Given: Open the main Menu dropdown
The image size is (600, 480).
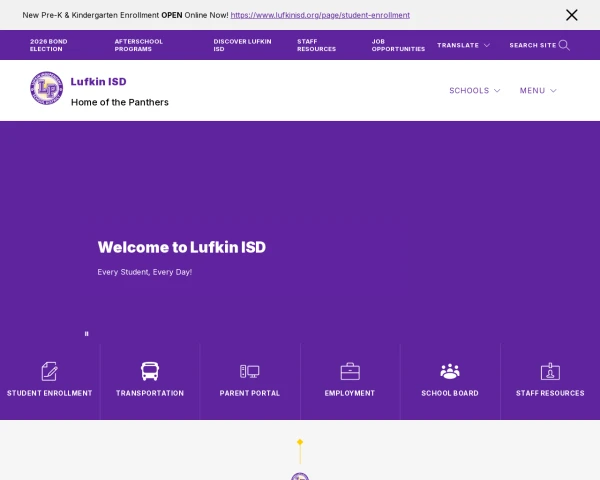Looking at the screenshot, I should tap(538, 91).
